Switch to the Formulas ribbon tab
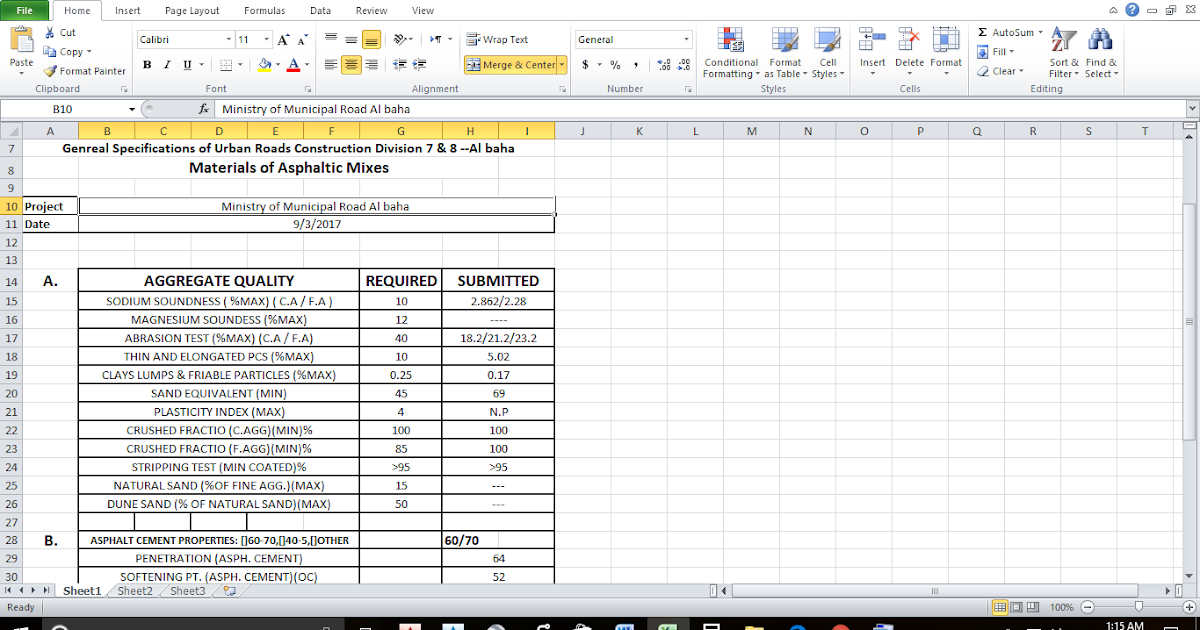Viewport: 1200px width, 630px height. (264, 11)
